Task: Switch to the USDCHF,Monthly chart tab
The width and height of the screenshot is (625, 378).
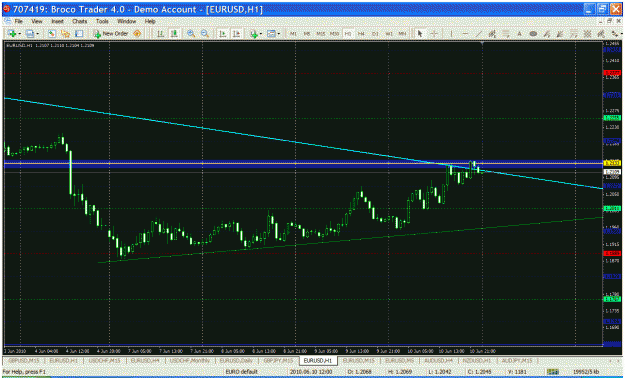Action: 189,360
